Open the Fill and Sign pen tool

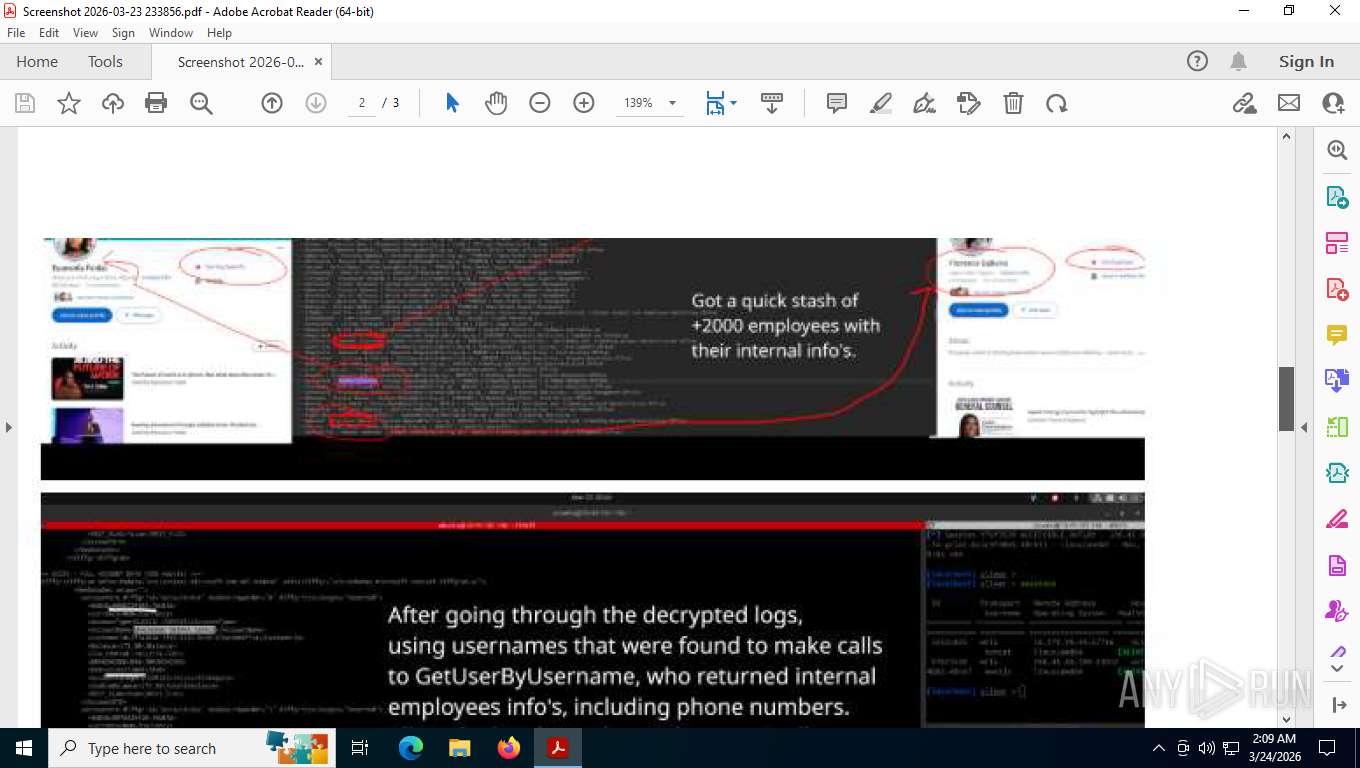pos(925,103)
